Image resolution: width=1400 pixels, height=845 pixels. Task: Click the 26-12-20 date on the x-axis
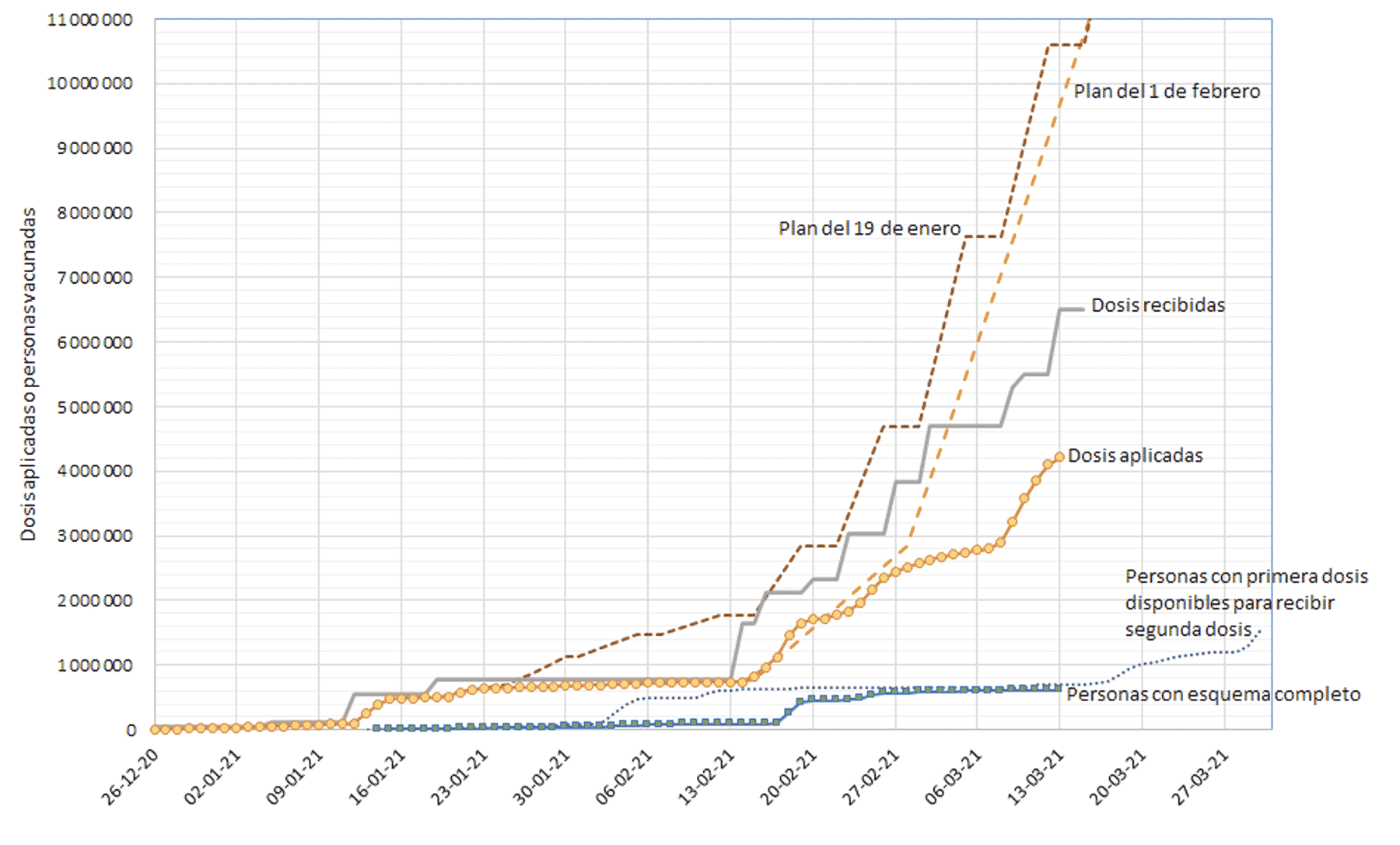[x=131, y=777]
